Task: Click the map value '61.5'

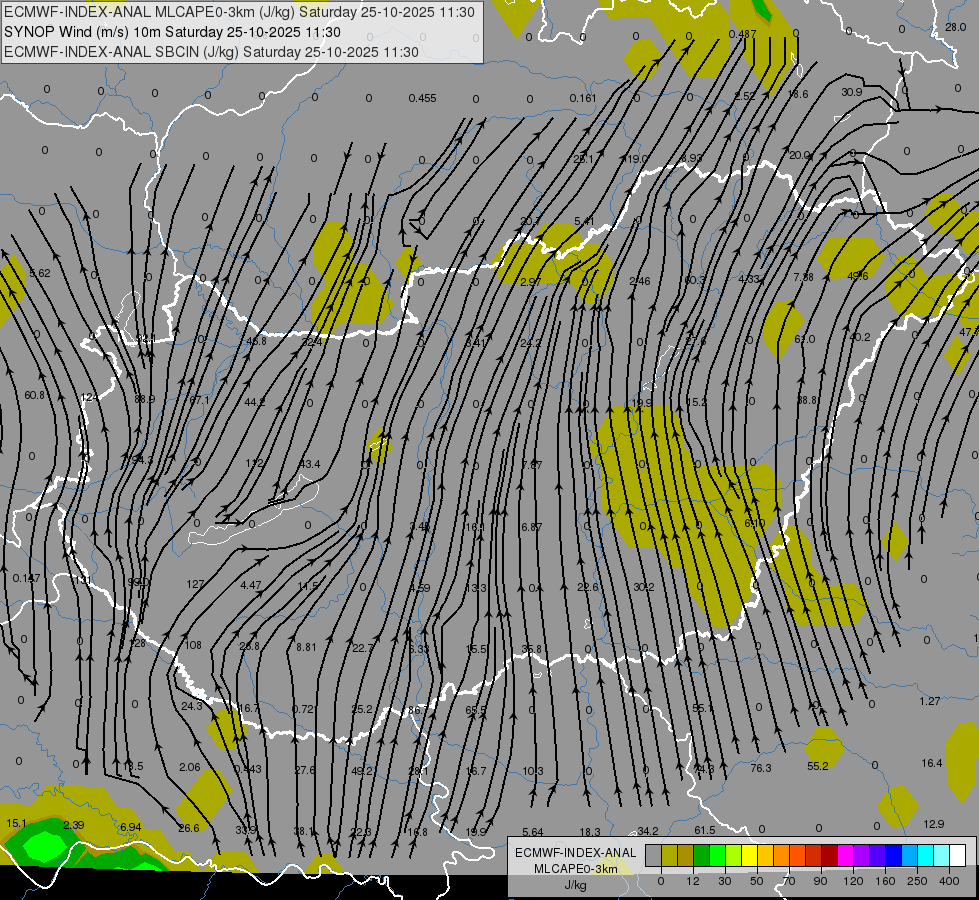Action: (704, 829)
